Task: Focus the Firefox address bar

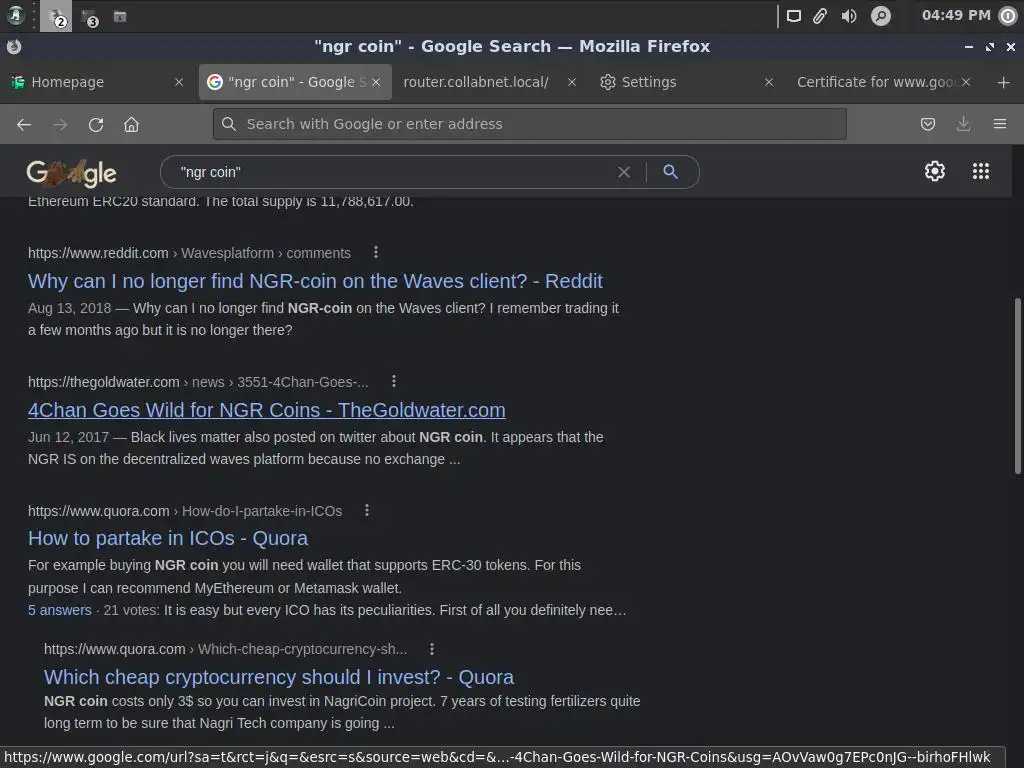Action: (x=530, y=124)
